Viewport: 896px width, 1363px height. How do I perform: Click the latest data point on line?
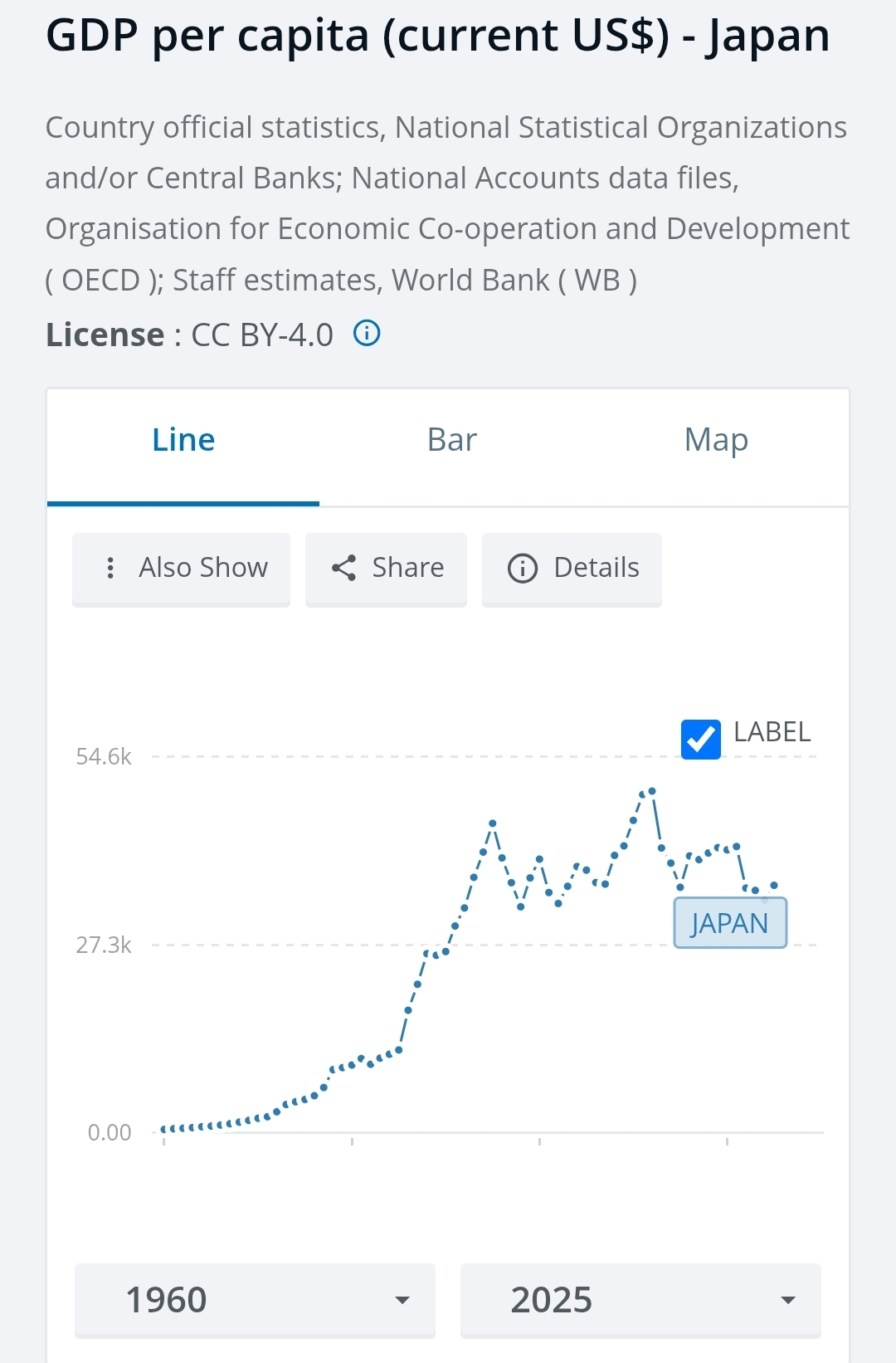point(774,886)
